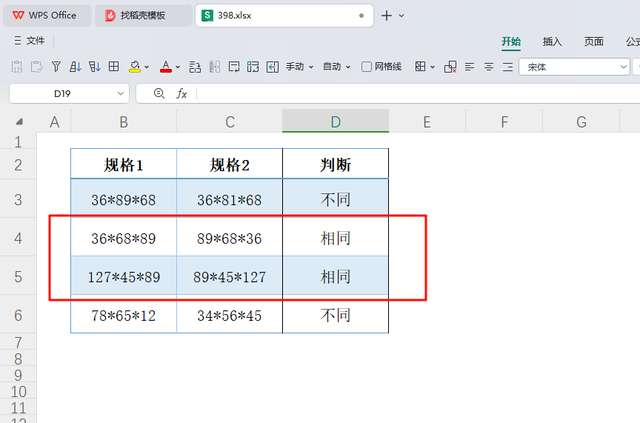Image resolution: width=640 pixels, height=423 pixels.
Task: Select column D header
Action: 336,122
